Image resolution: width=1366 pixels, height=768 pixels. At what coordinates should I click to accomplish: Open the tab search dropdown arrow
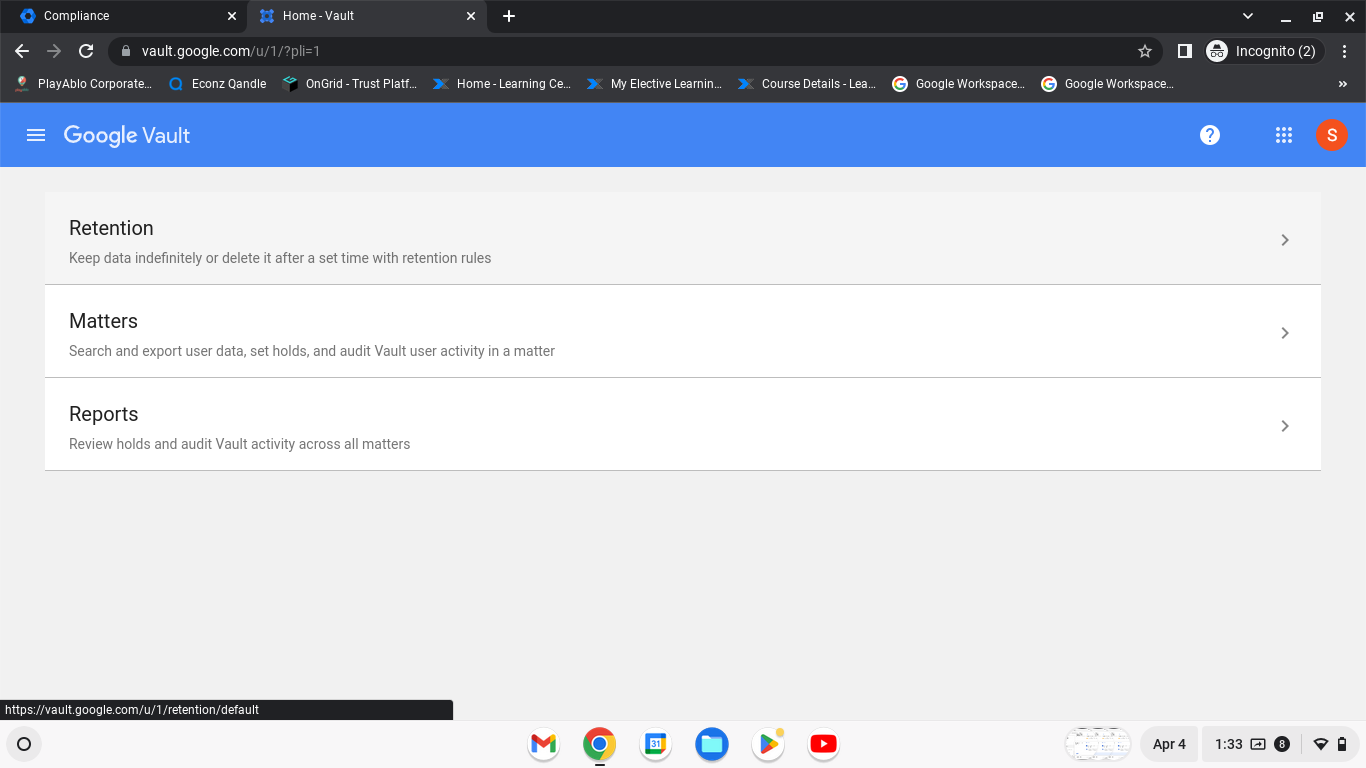pos(1248,16)
